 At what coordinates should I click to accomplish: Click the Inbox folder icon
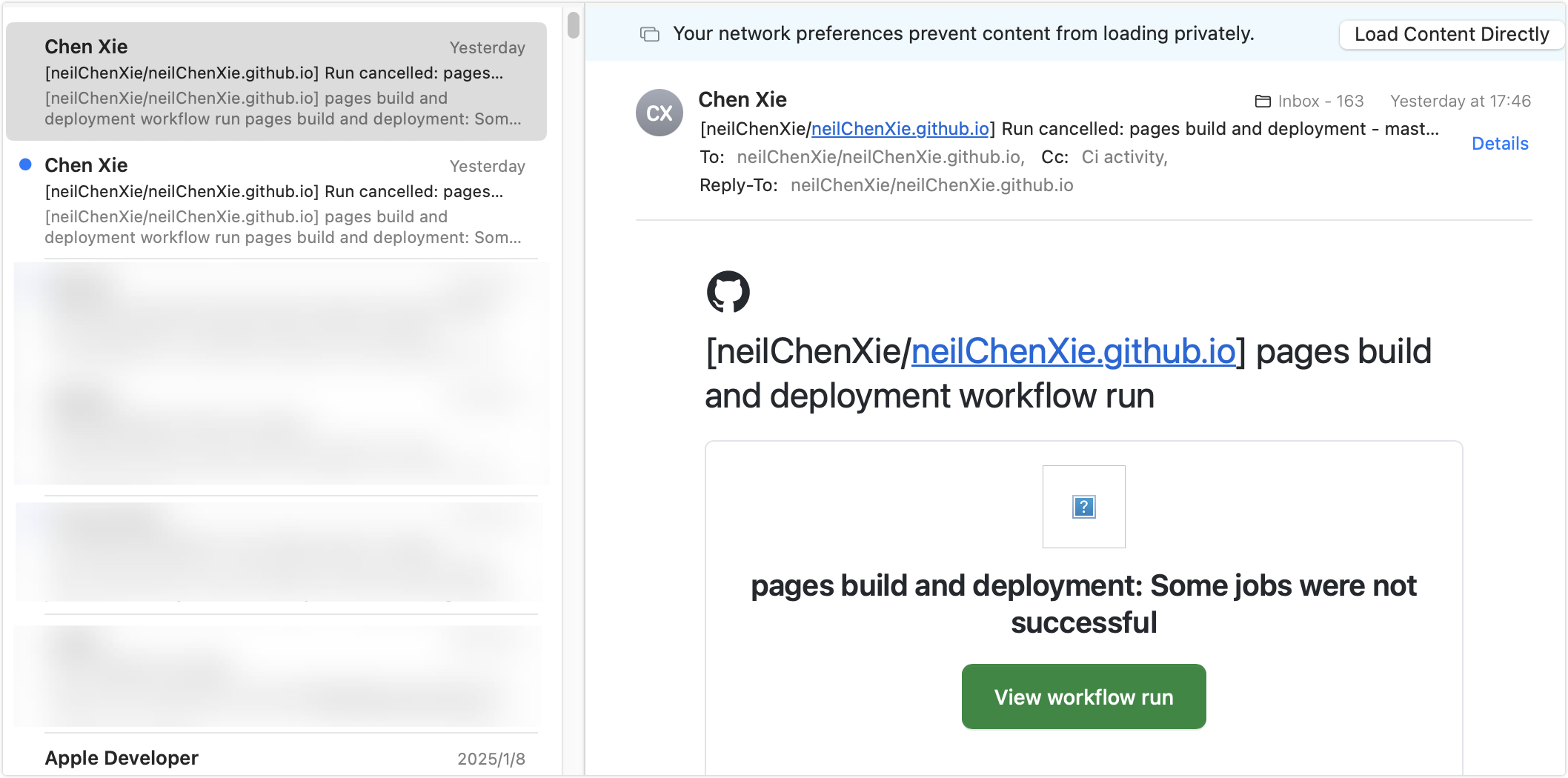tap(1263, 102)
